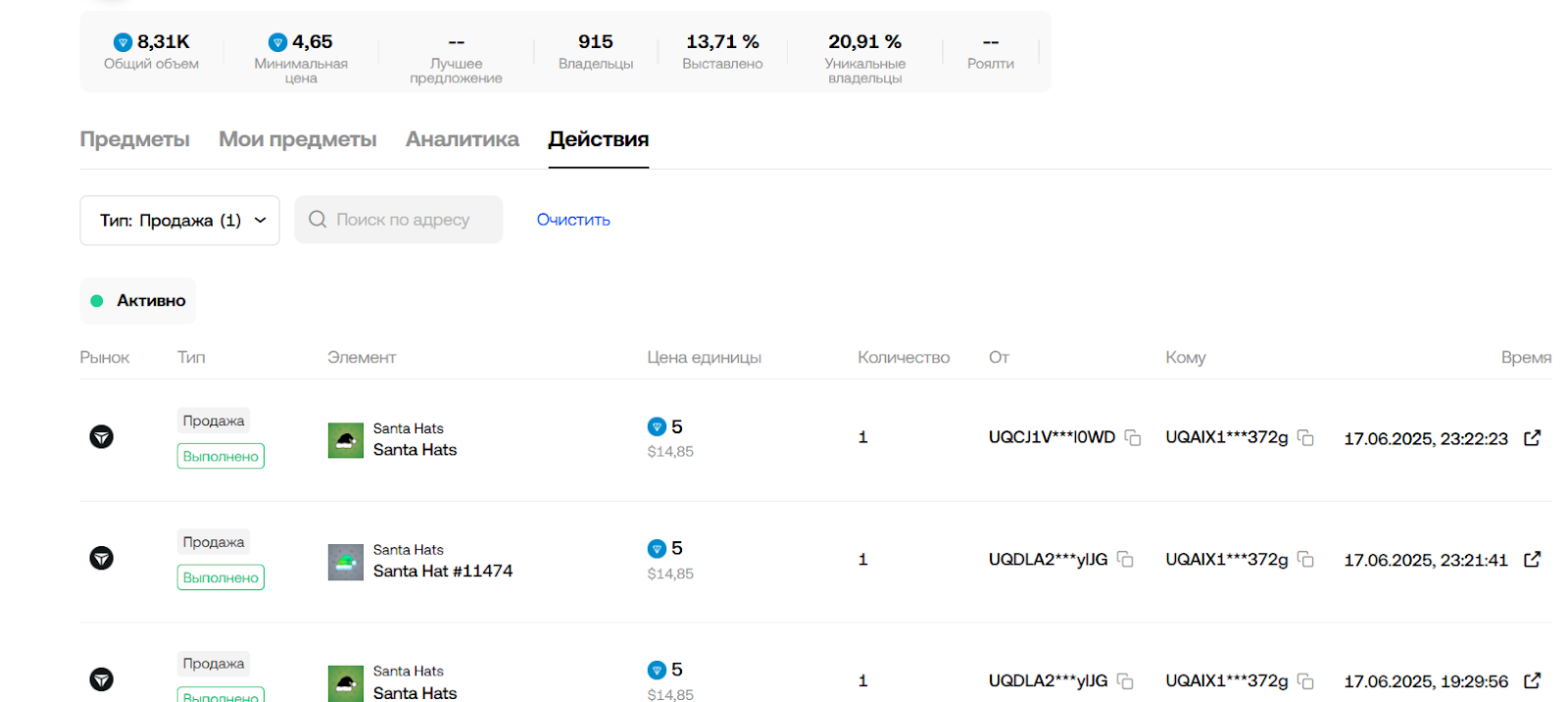Copy the sender address UQCJ1V***I0WD
Screen dimensions: 1568x702
pyautogui.click(x=1133, y=437)
